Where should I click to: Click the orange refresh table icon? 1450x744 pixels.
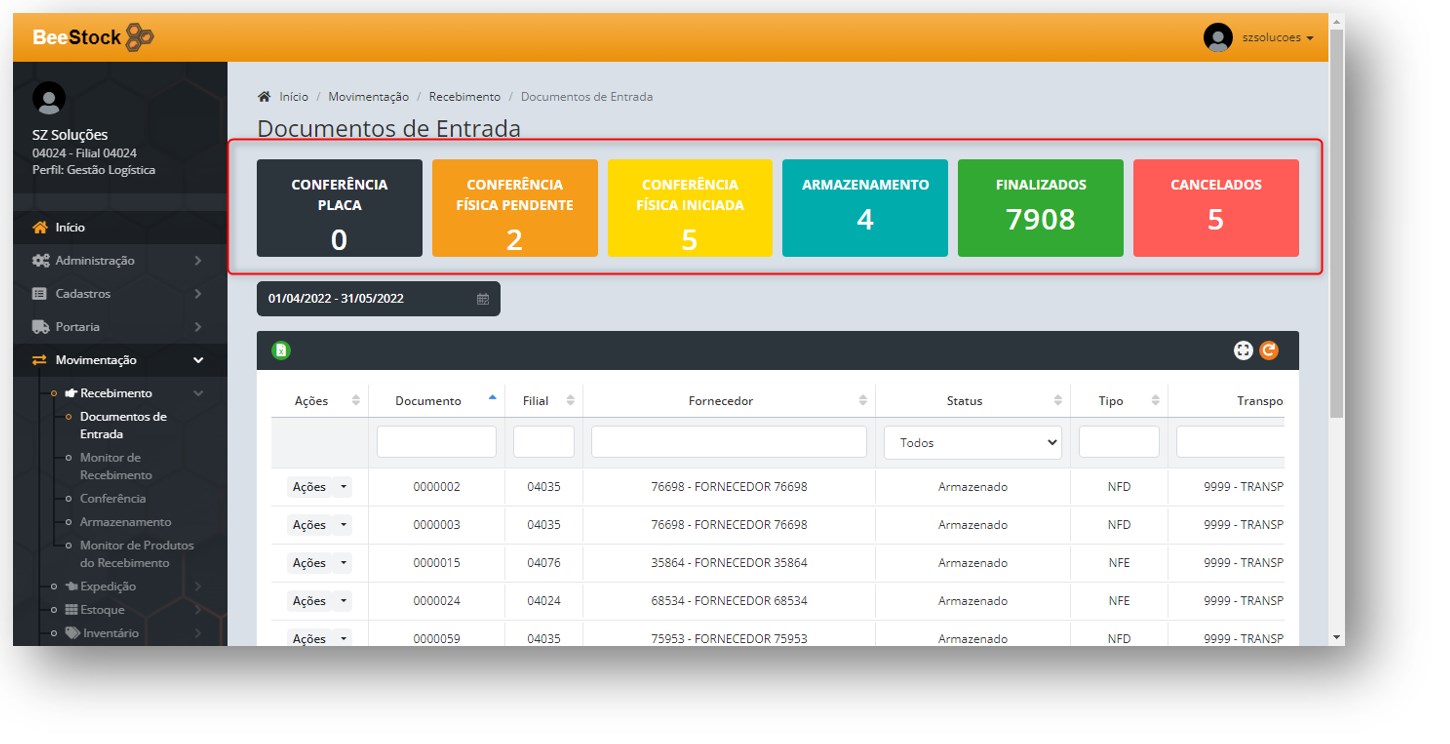click(1269, 350)
